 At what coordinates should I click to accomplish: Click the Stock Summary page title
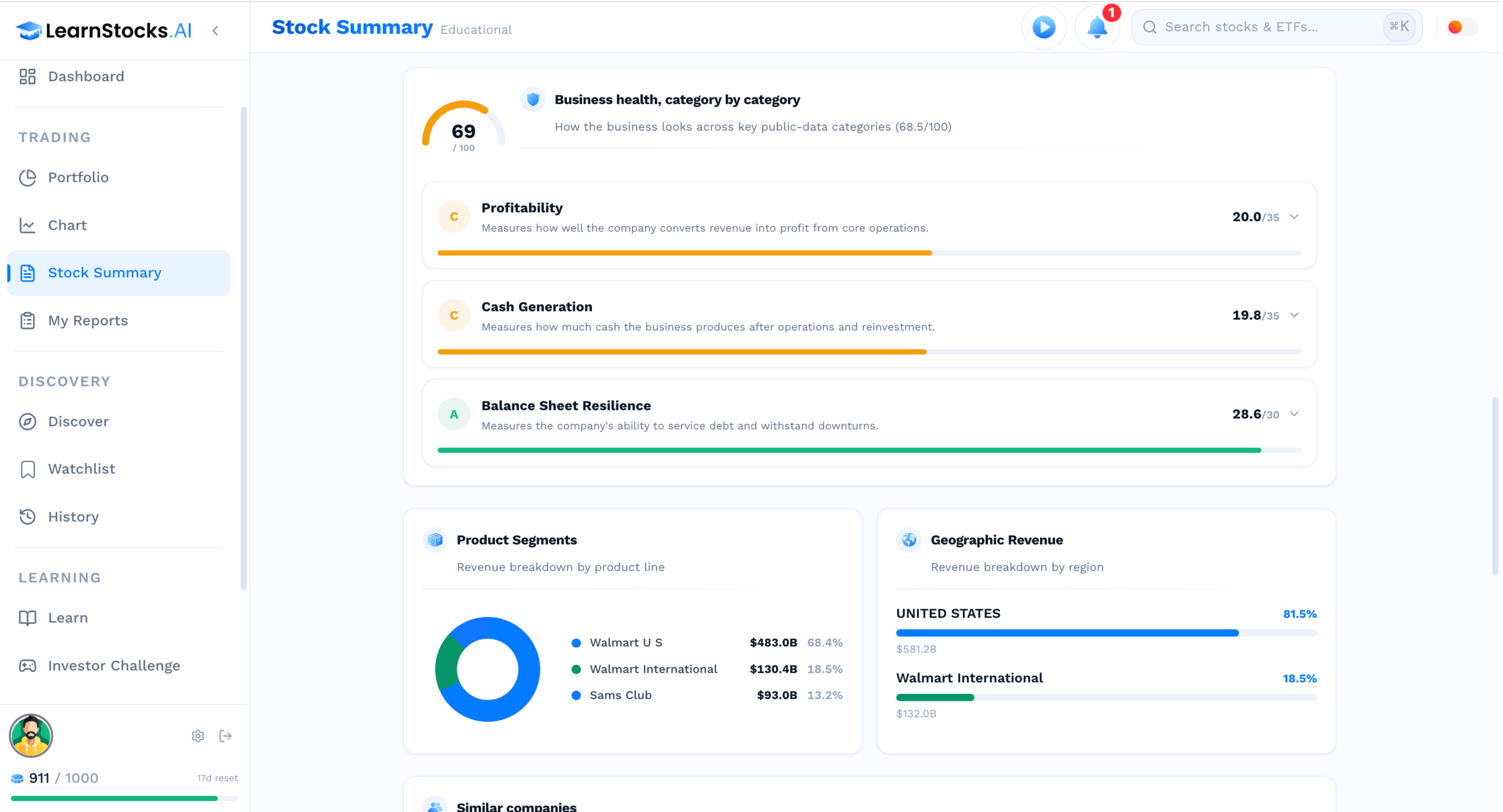point(352,27)
